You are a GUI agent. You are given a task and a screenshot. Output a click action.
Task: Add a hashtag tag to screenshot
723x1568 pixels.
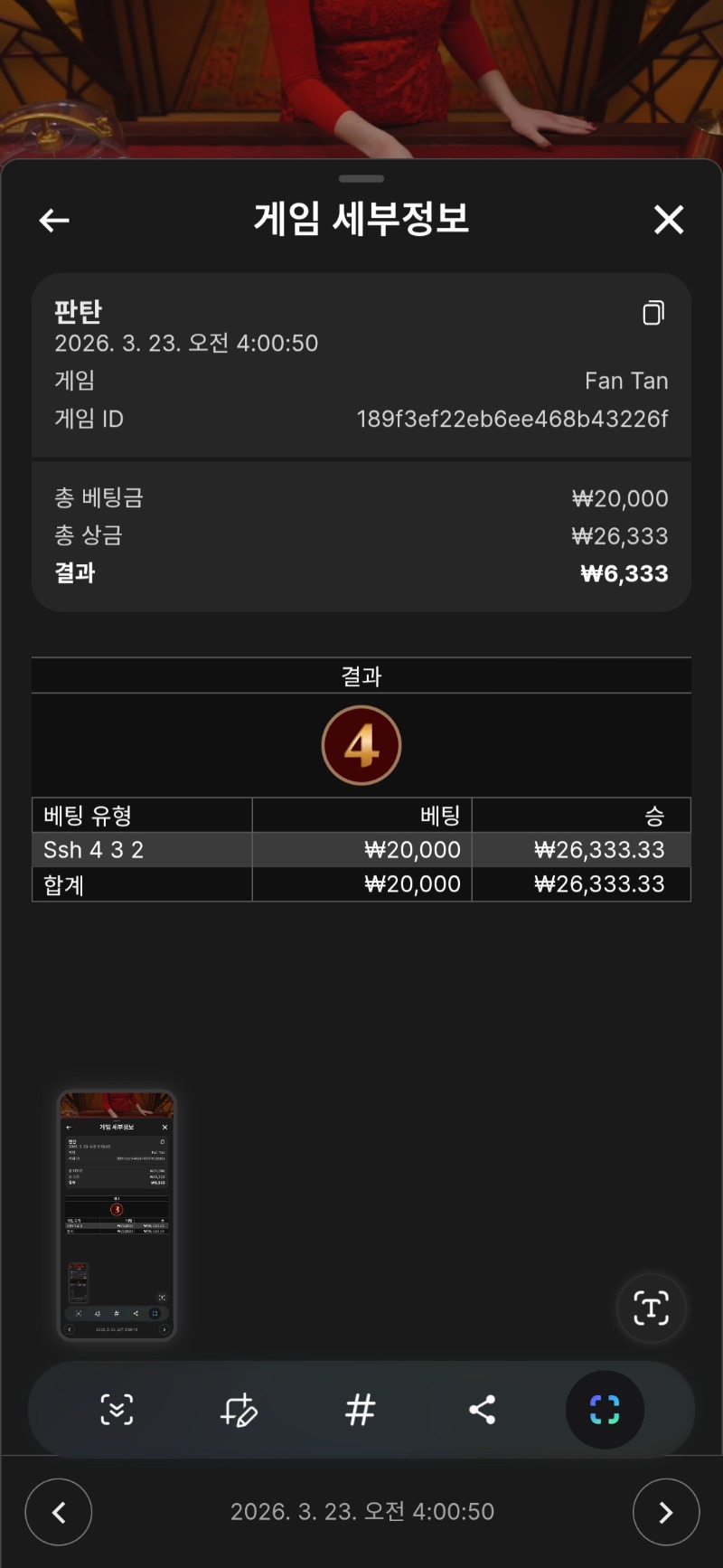pos(361,1409)
